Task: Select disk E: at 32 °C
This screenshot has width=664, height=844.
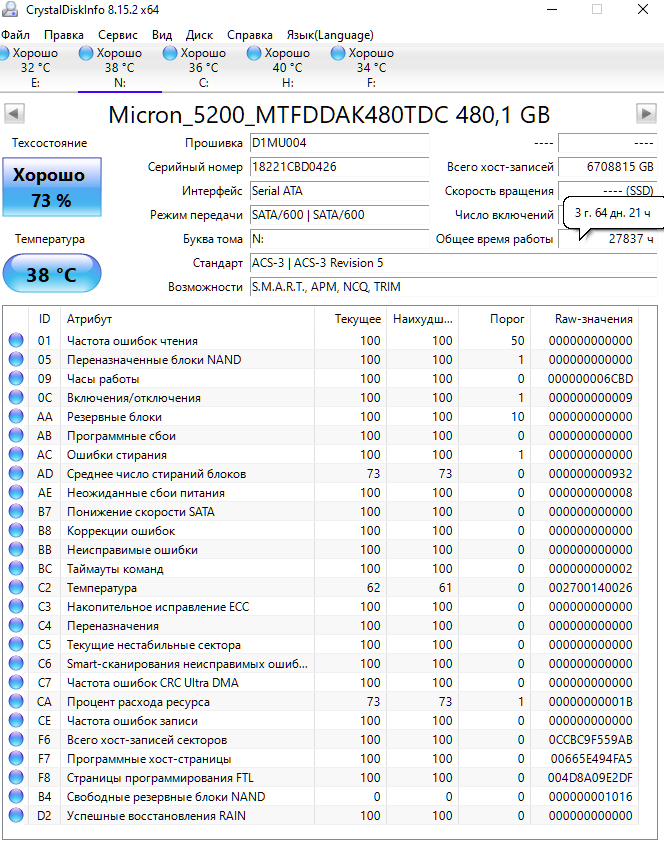Action: click(x=35, y=68)
